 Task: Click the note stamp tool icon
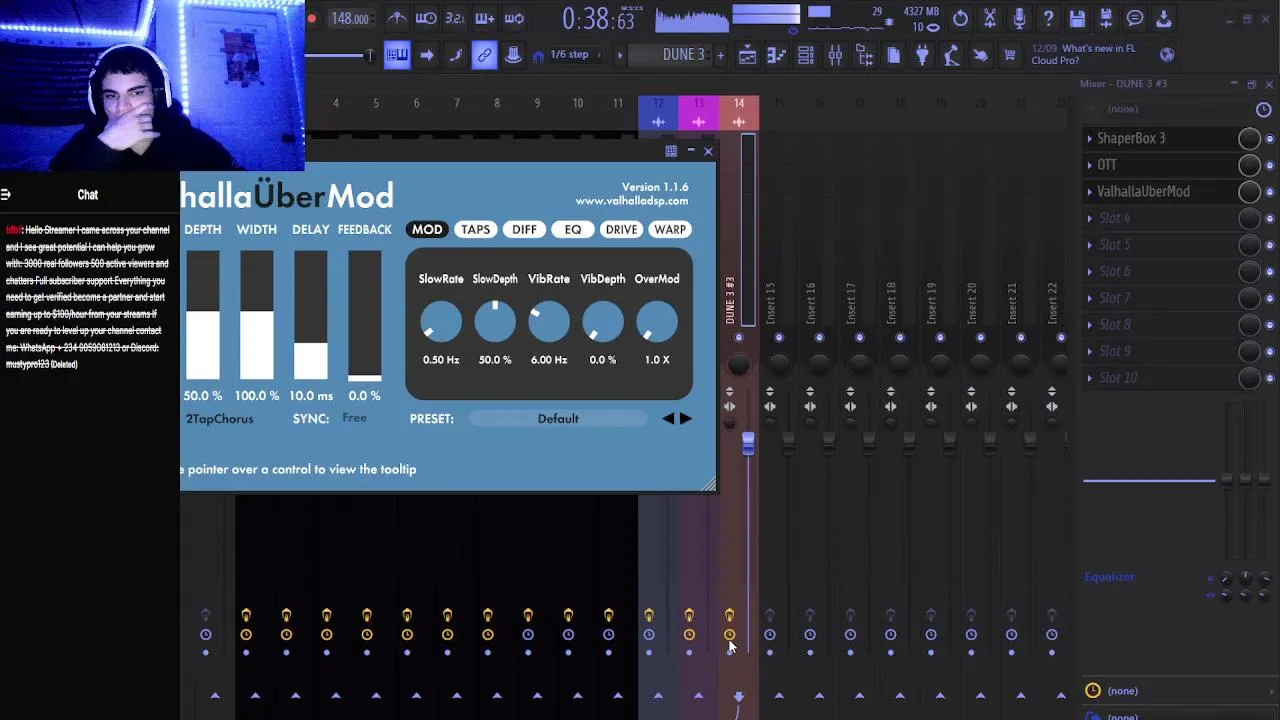click(513, 55)
